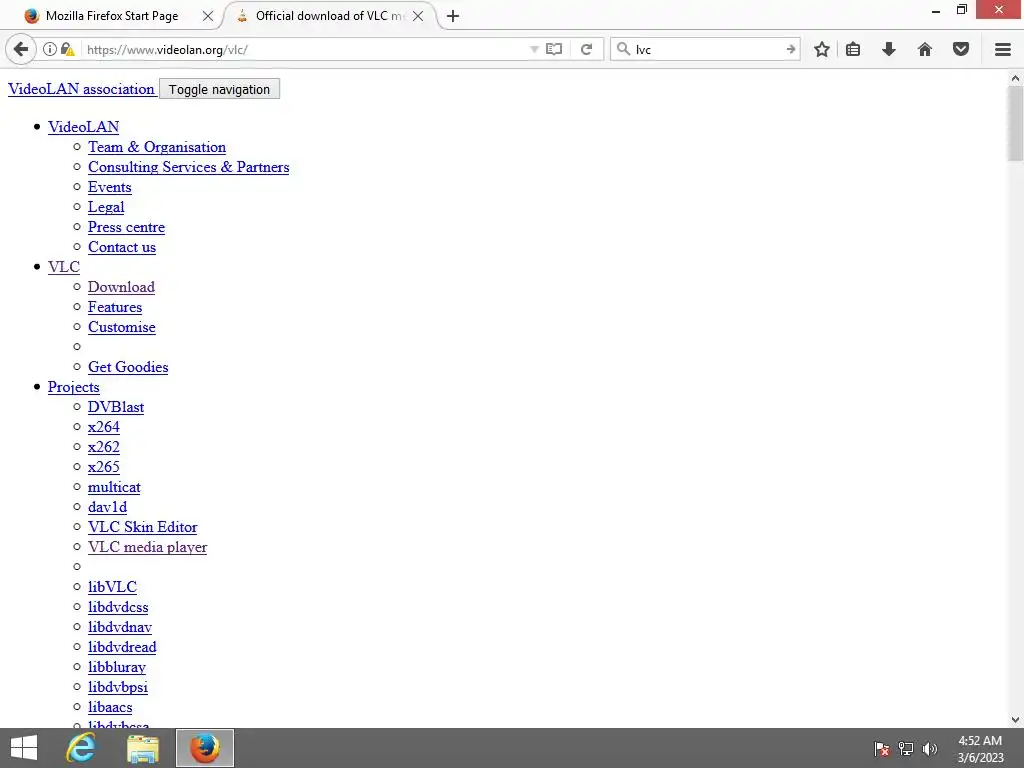The height and width of the screenshot is (768, 1024).
Task: Open the x264 link
Action: click(x=104, y=426)
